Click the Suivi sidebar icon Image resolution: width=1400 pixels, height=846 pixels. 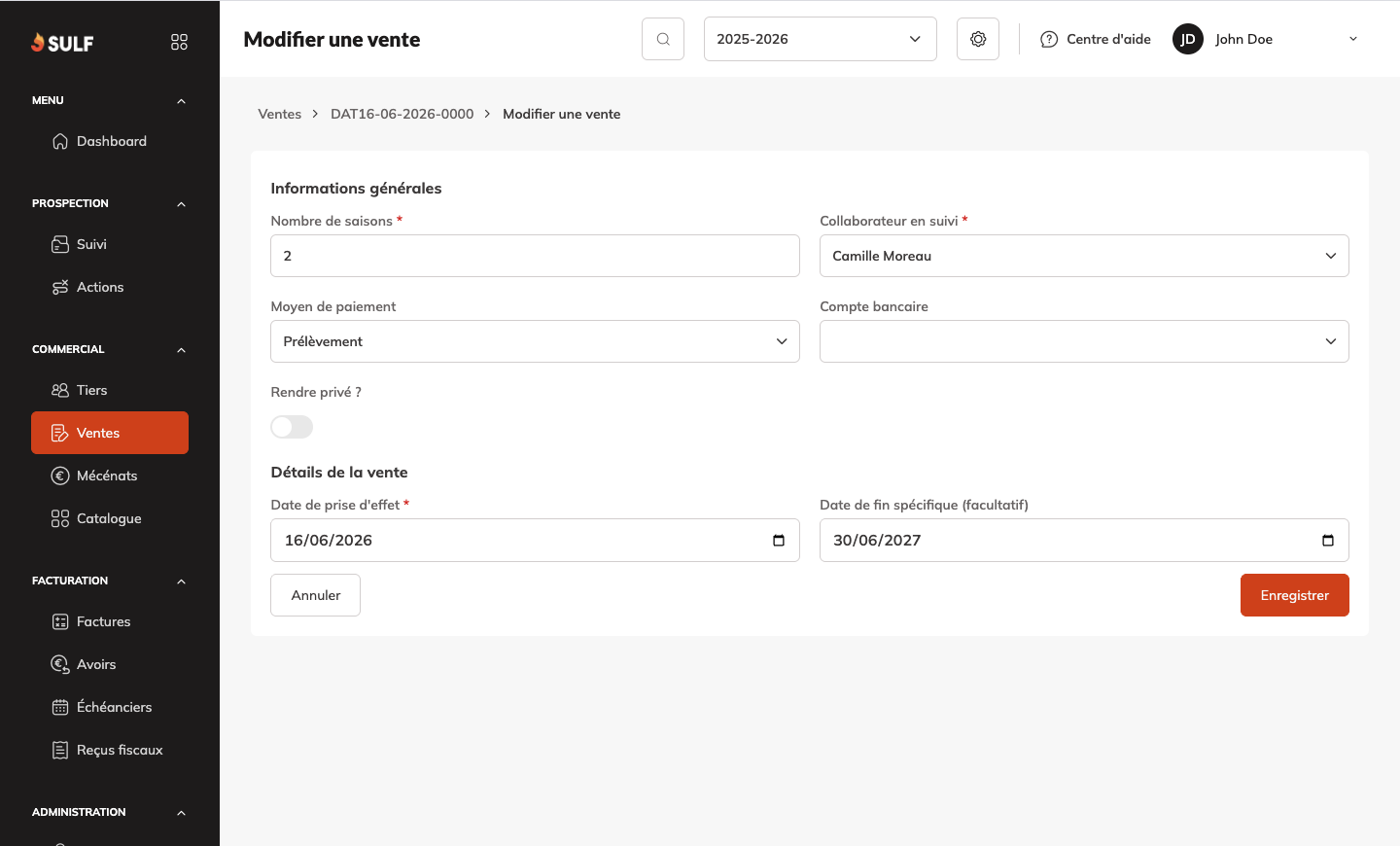[60, 244]
